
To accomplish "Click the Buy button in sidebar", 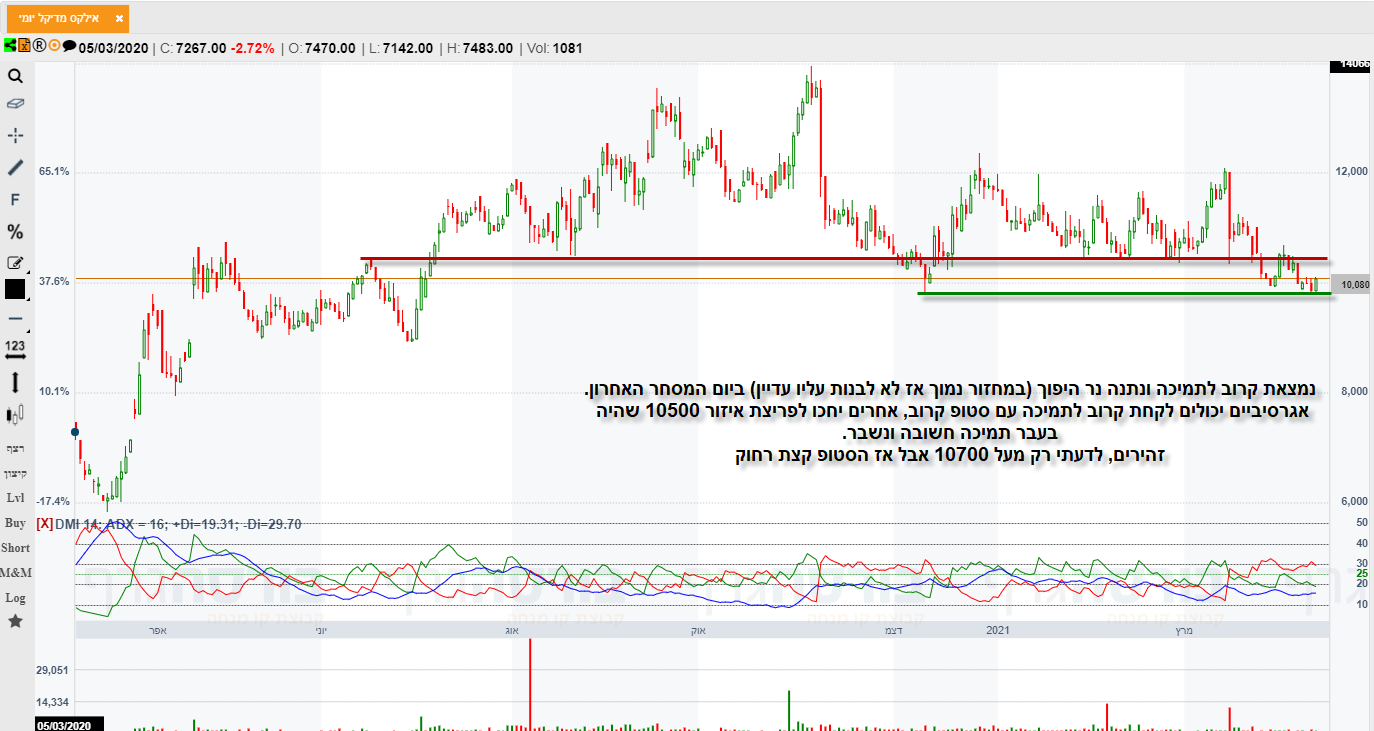I will click(15, 522).
